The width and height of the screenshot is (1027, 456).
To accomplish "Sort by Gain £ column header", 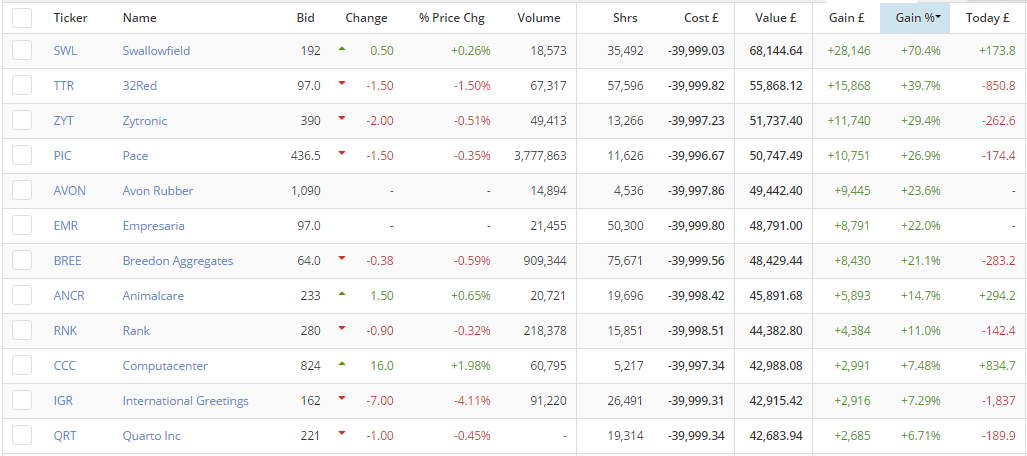I will click(x=846, y=18).
